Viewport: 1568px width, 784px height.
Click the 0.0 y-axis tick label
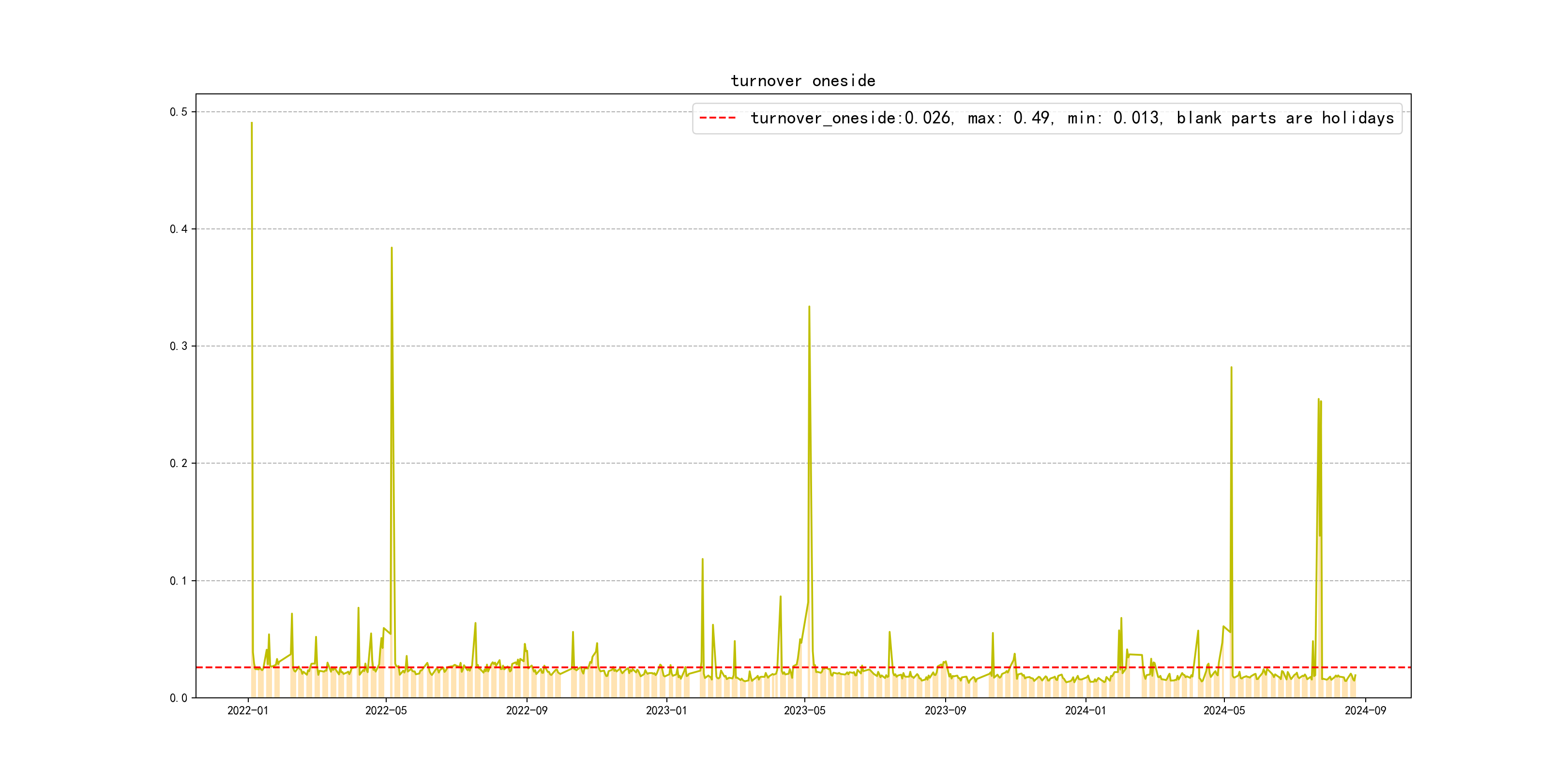click(x=179, y=698)
